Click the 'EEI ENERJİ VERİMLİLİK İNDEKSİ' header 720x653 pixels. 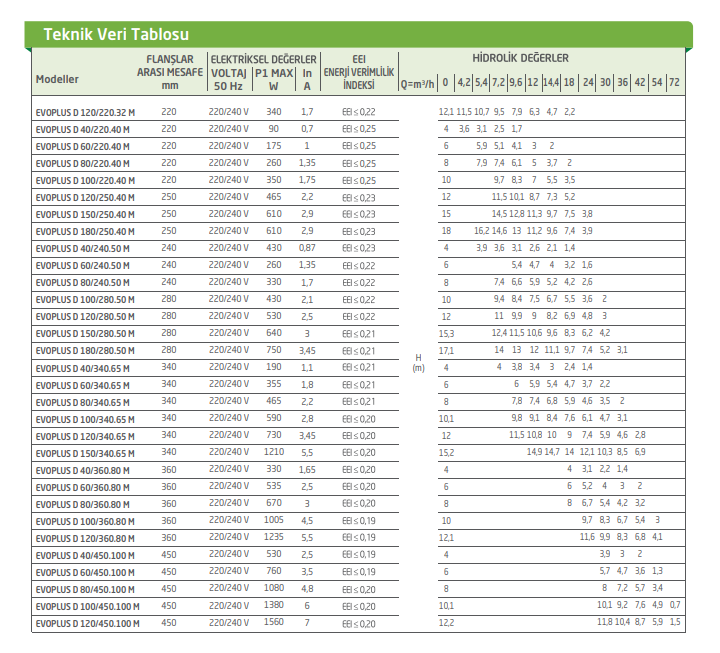pos(359,72)
